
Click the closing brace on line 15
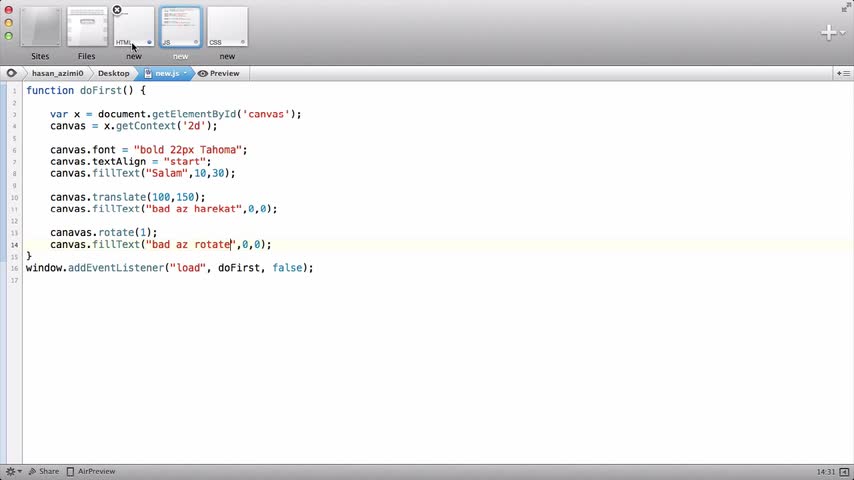coord(29,256)
